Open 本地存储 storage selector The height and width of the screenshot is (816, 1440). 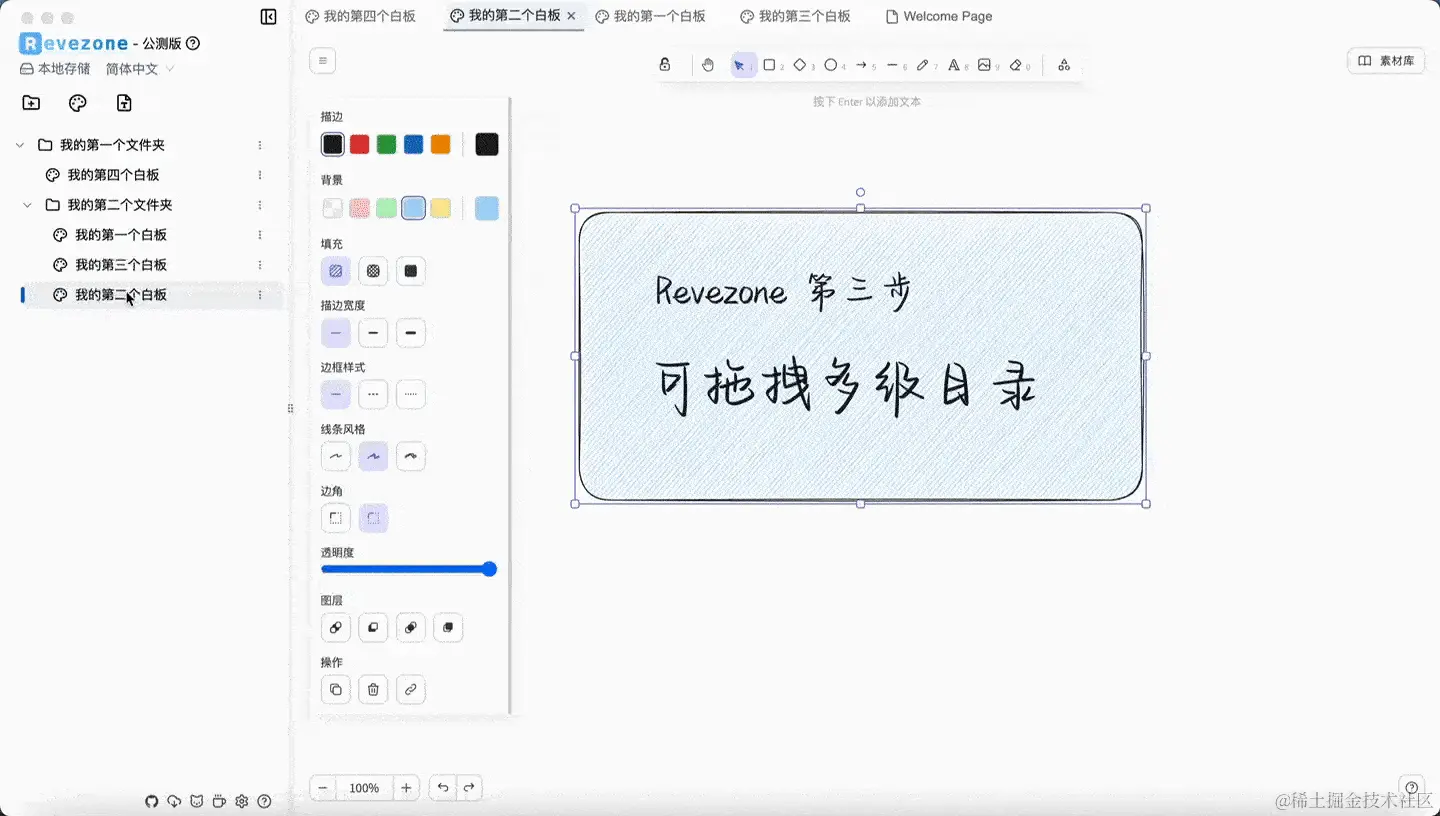pyautogui.click(x=55, y=69)
